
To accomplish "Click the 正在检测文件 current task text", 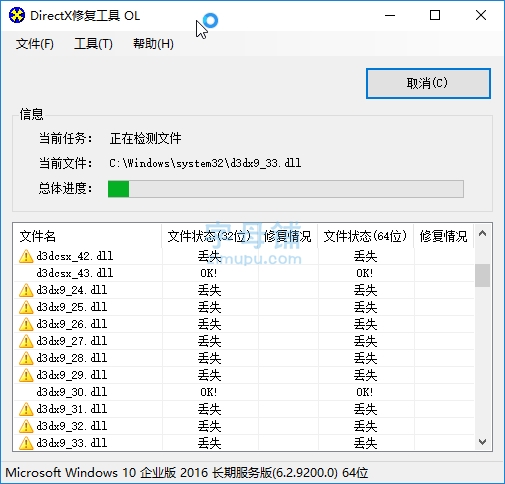I will click(x=145, y=138).
